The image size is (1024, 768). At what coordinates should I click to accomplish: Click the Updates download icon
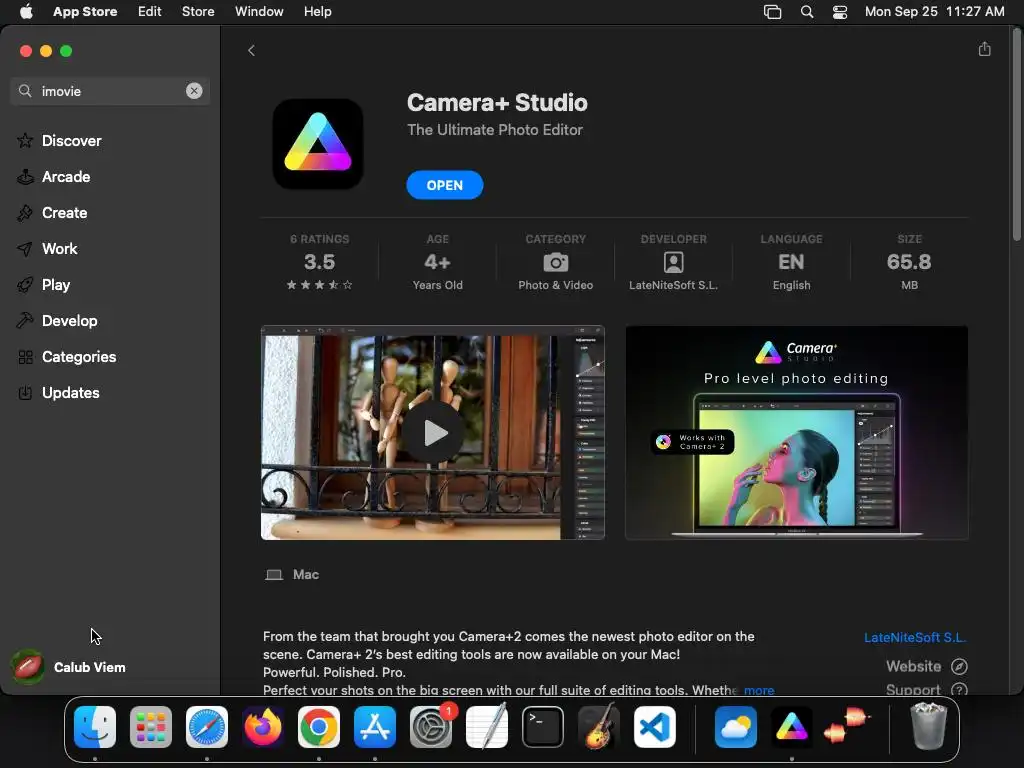point(25,392)
